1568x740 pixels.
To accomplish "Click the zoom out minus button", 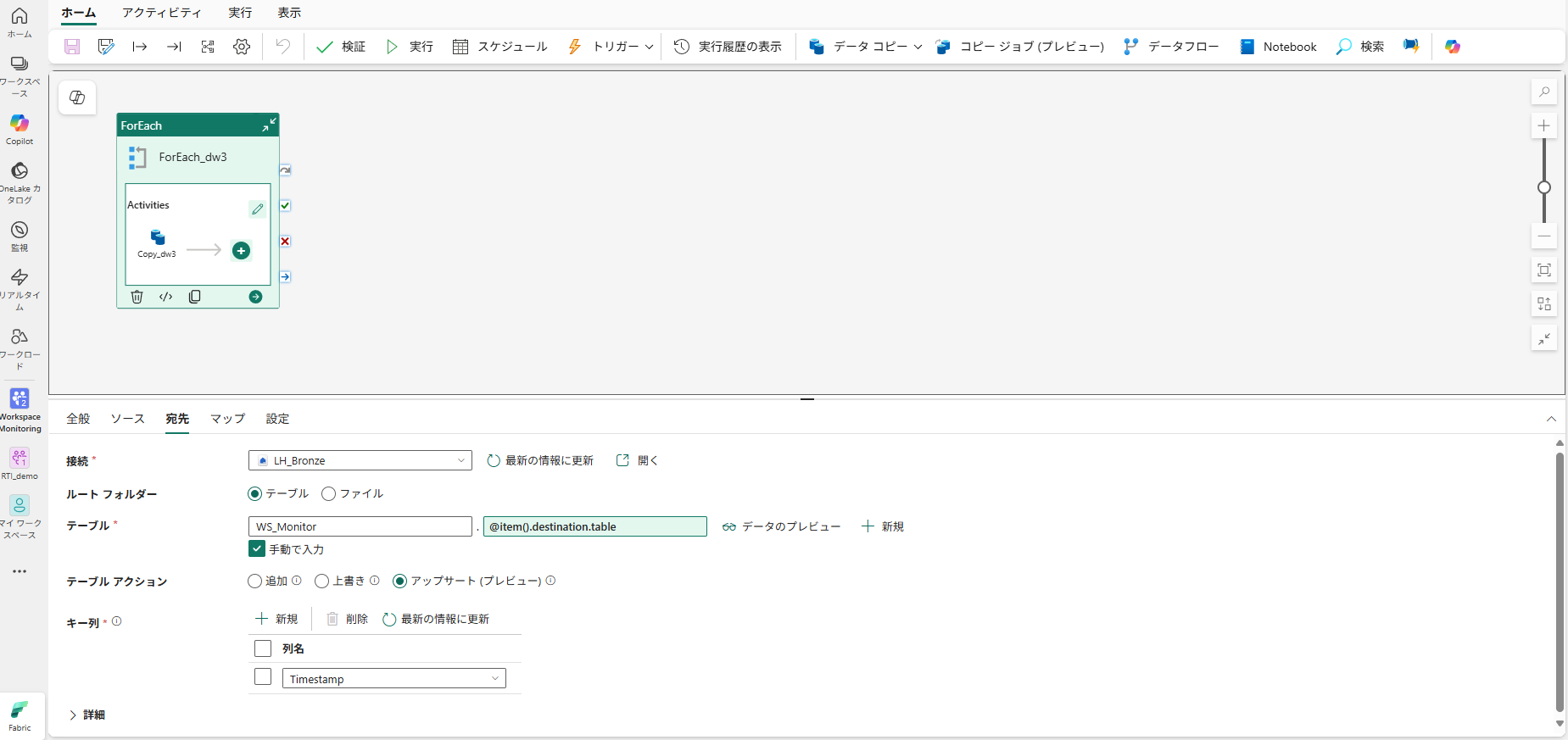I will point(1544,236).
